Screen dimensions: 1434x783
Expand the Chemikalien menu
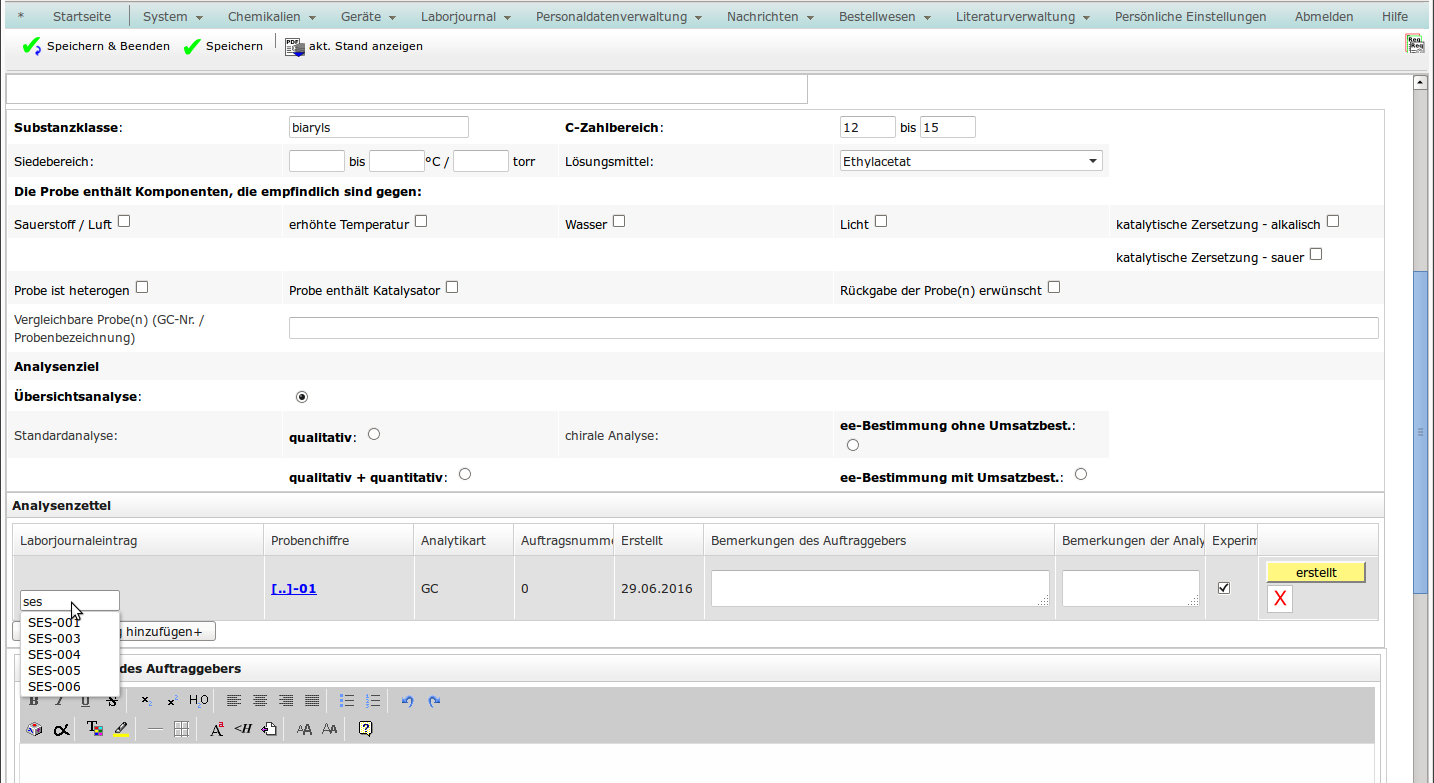[271, 17]
